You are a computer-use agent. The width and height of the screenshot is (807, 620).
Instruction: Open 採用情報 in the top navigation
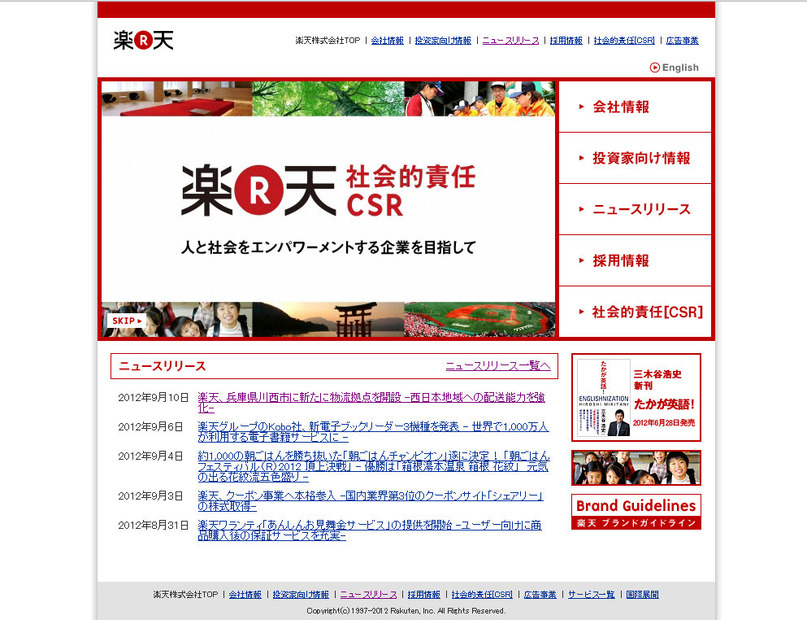coord(566,41)
